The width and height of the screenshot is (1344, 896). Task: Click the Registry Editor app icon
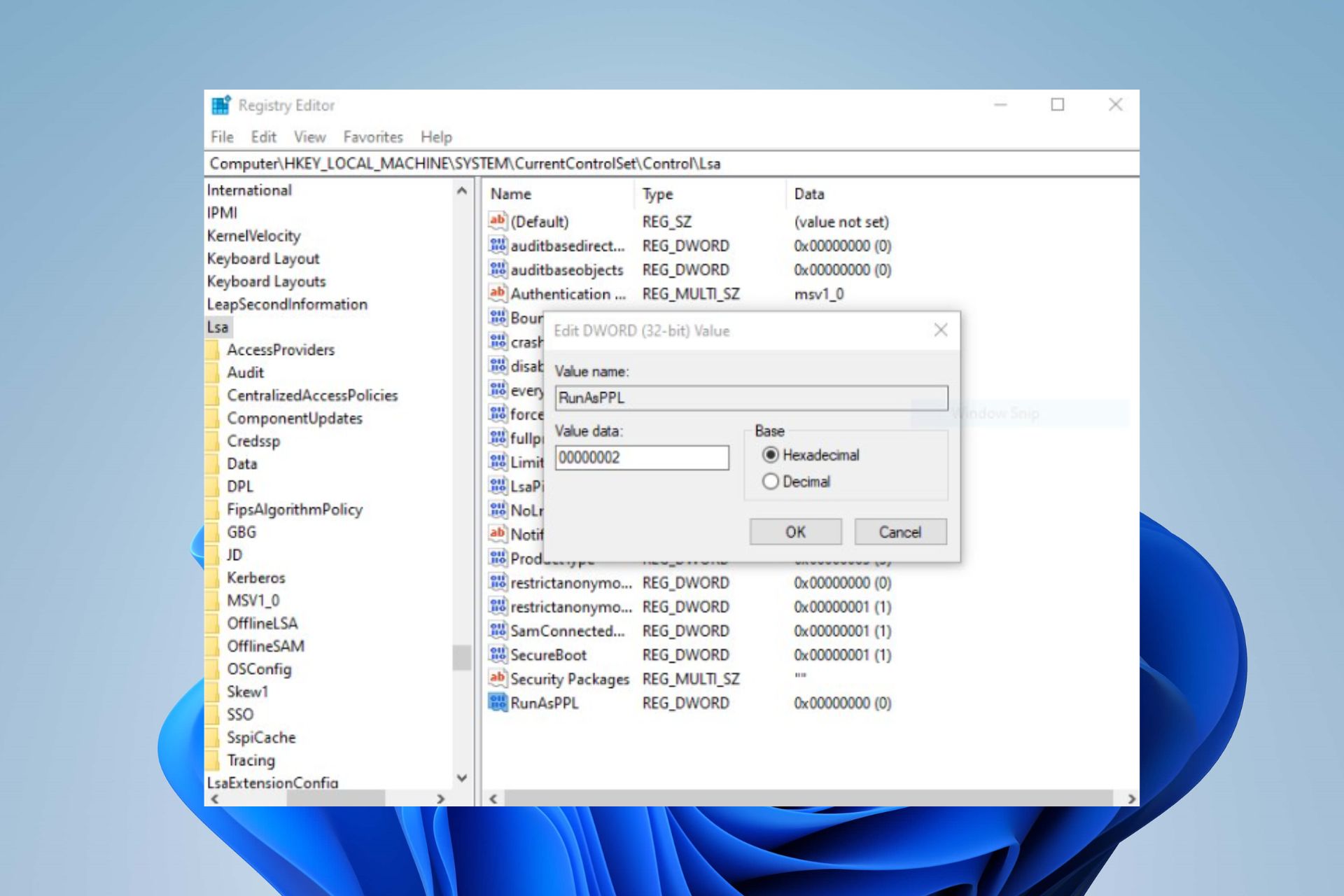221,105
